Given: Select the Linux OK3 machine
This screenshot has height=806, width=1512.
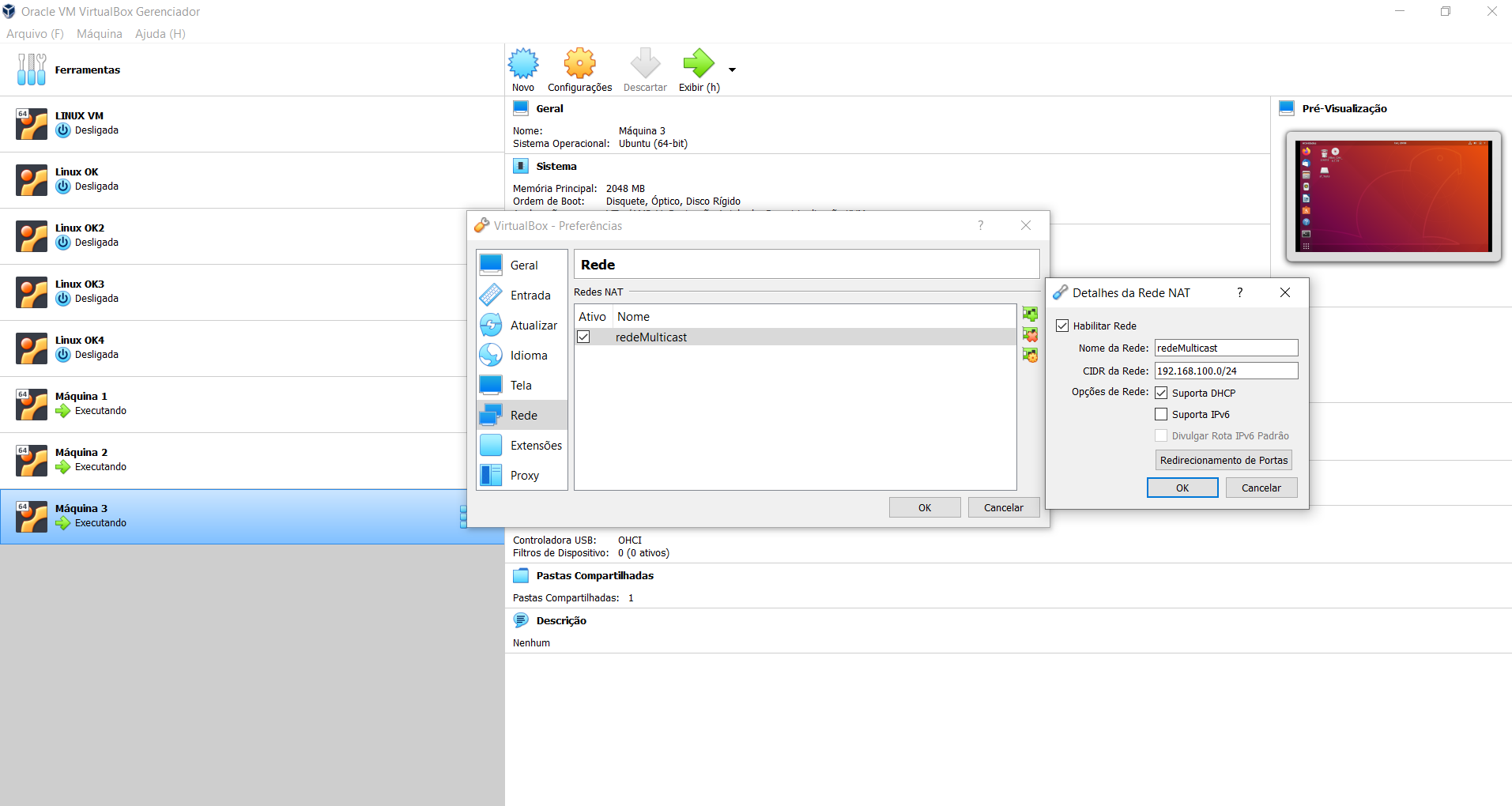Looking at the screenshot, I should click(251, 292).
